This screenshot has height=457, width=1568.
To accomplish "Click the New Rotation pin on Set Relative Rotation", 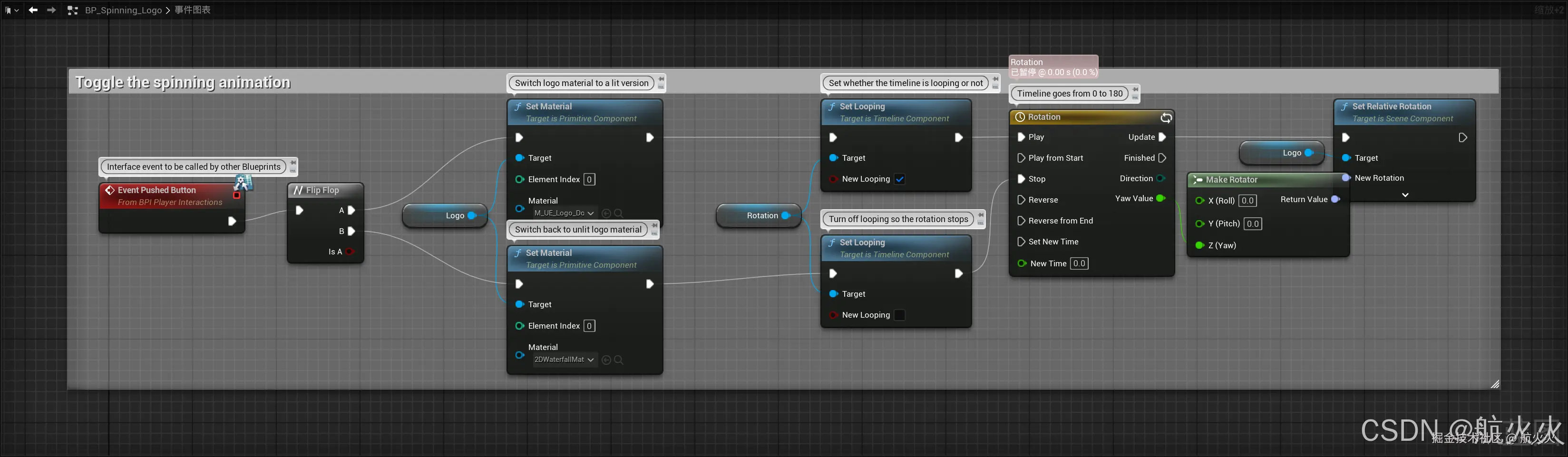I will point(1346,178).
